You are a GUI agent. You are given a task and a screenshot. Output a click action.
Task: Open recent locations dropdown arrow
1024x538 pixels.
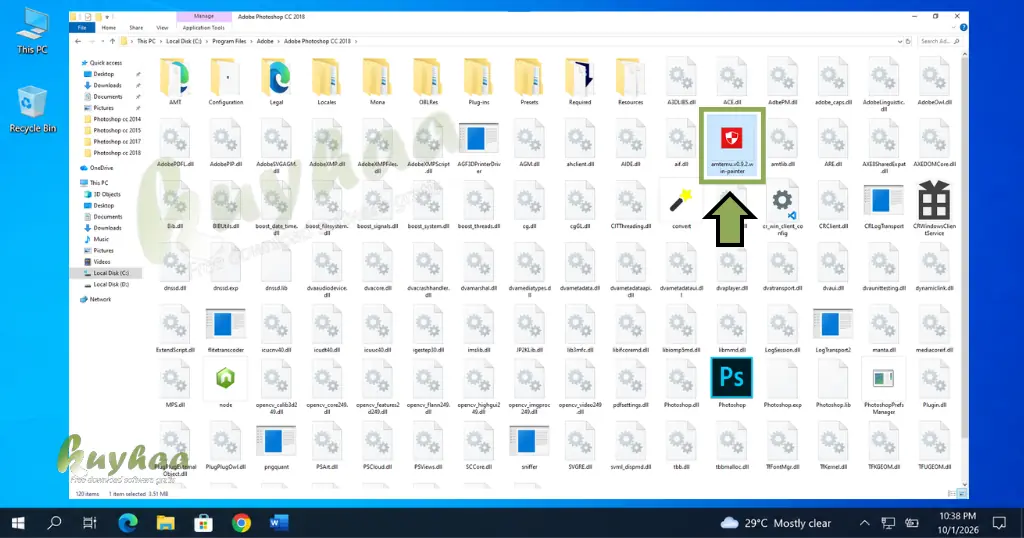point(103,41)
